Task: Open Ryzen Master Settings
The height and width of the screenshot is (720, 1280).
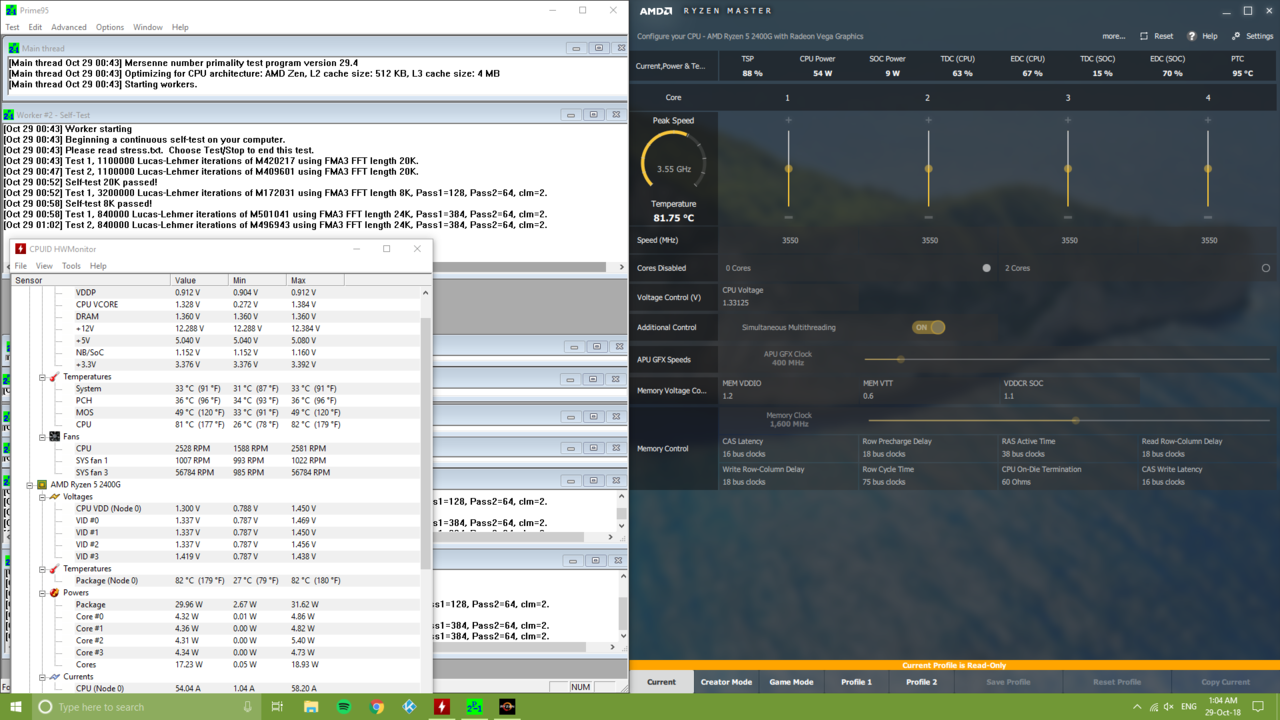Action: click(x=1252, y=36)
